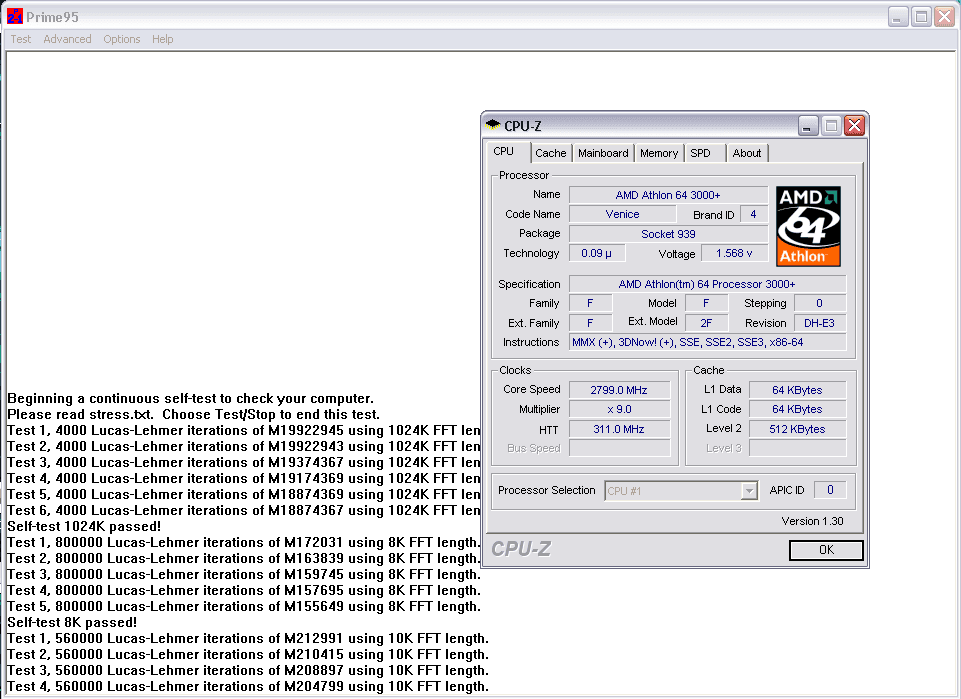Minimize the Prime95 window
The height and width of the screenshot is (699, 961).
click(898, 17)
